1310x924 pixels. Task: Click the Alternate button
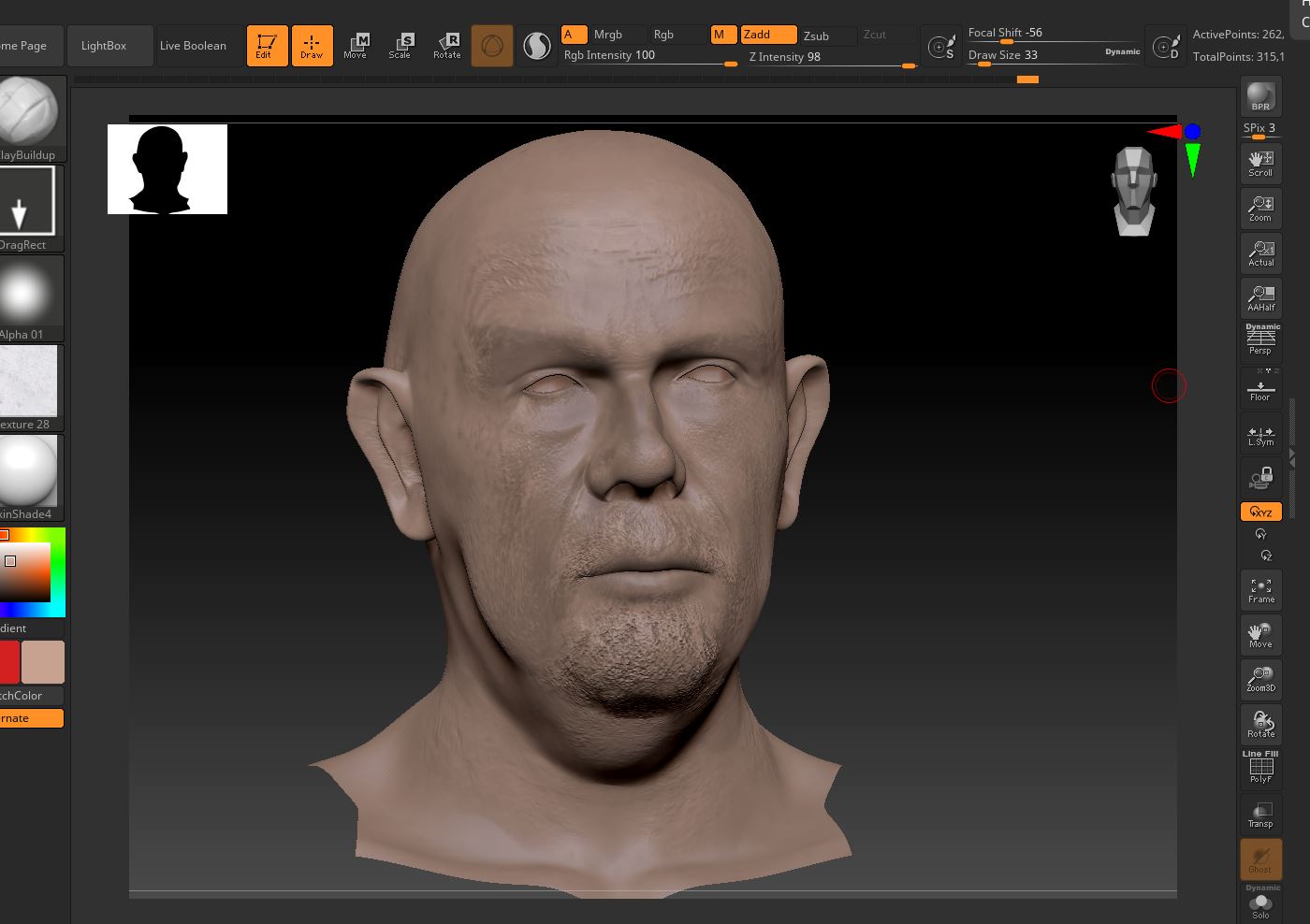[32, 718]
